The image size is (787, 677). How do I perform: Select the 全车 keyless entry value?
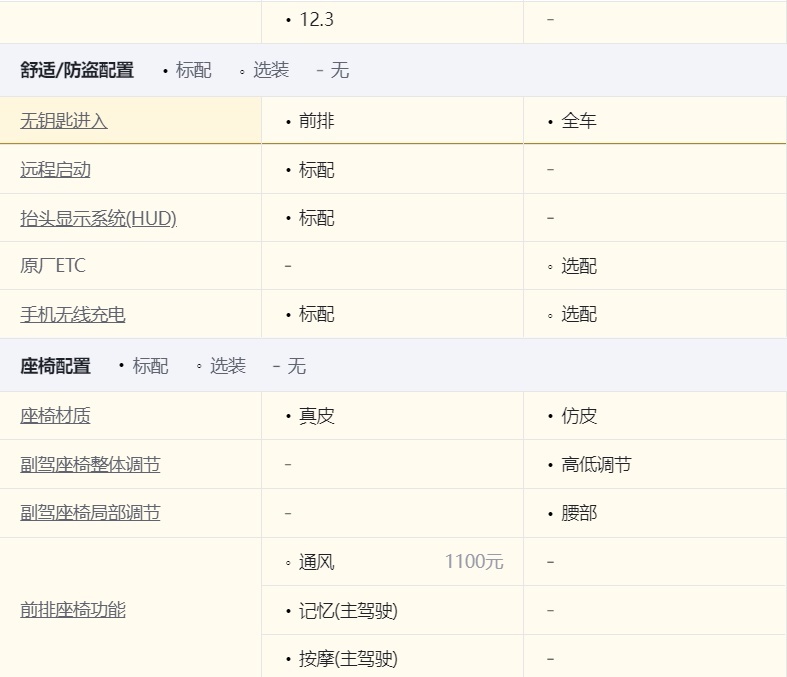(x=579, y=121)
